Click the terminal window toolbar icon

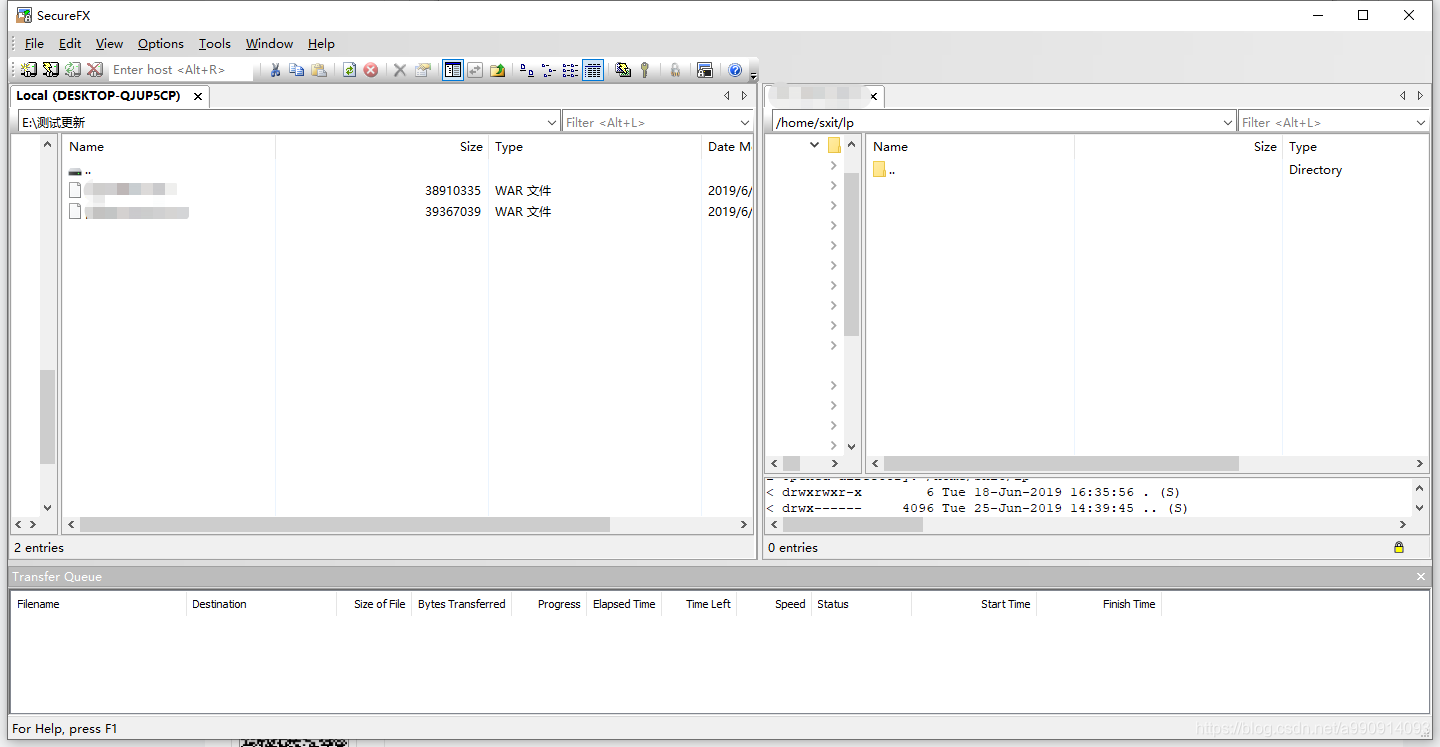(705, 70)
